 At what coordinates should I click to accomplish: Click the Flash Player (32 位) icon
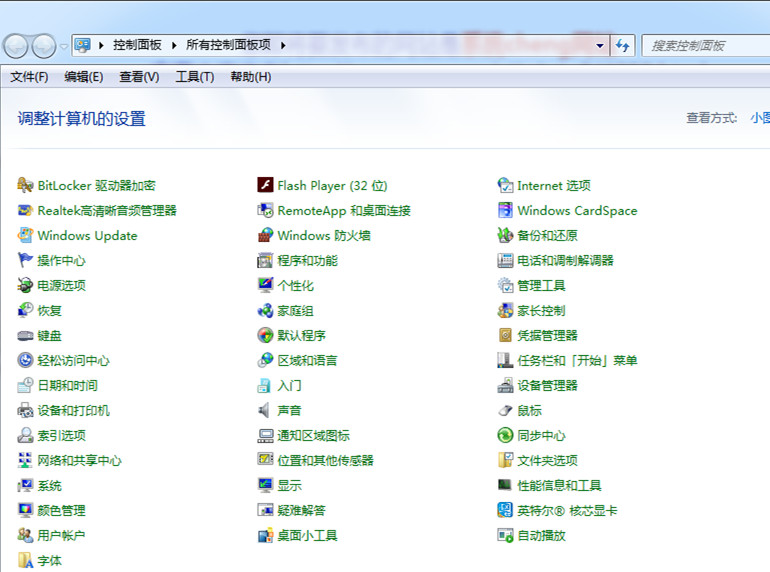tap(265, 185)
